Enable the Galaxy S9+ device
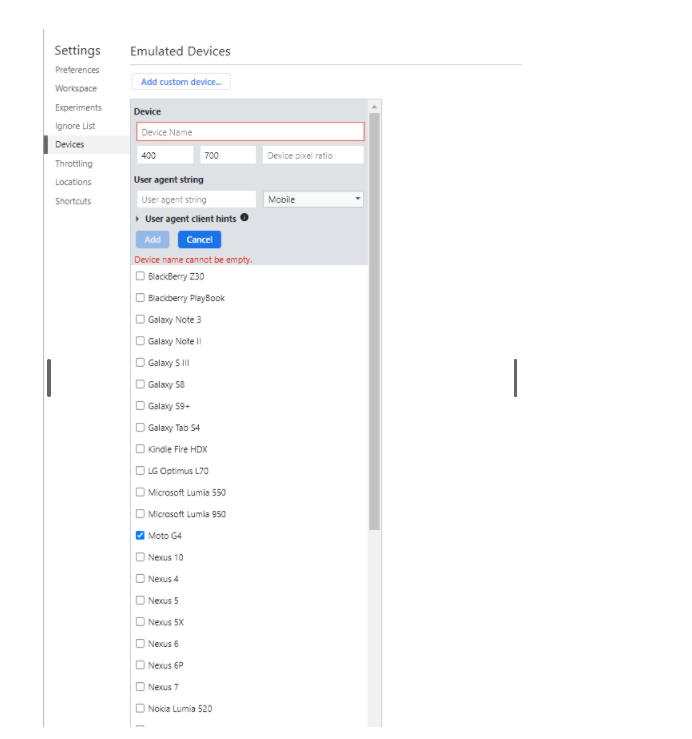 140,405
